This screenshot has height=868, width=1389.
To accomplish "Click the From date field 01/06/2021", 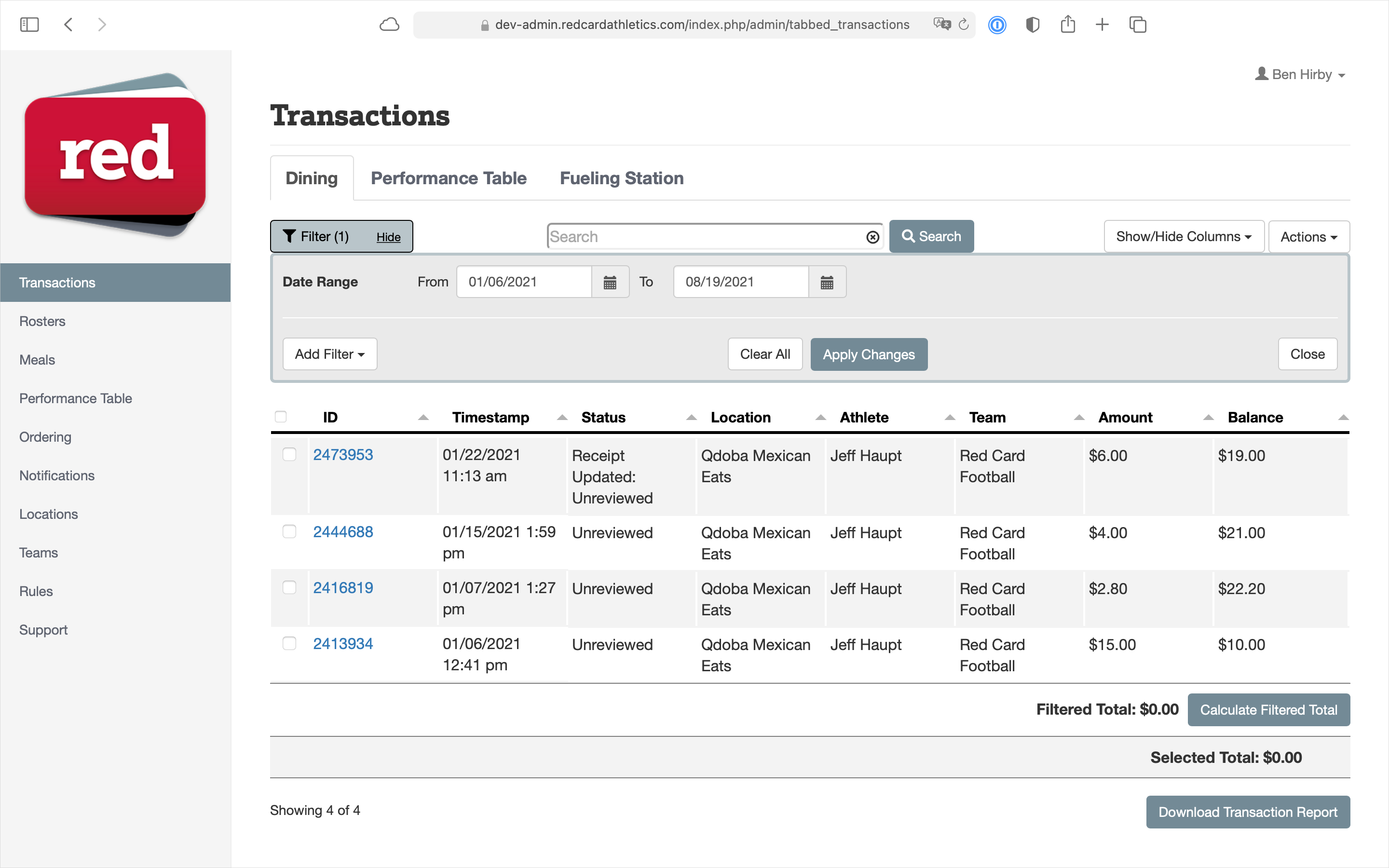I will tap(524, 282).
